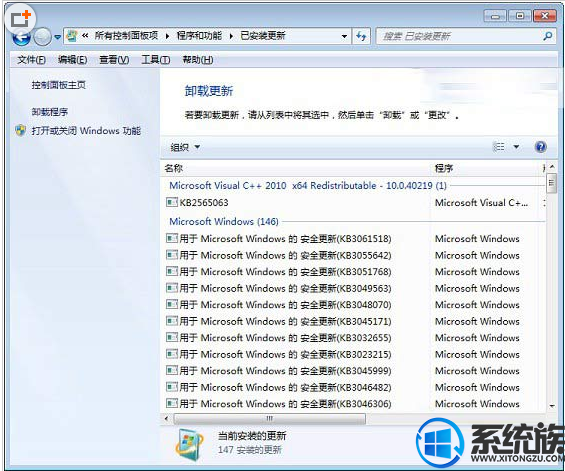Expand the view options dropdown arrow
Image resolution: width=565 pixels, height=471 pixels.
click(x=516, y=147)
